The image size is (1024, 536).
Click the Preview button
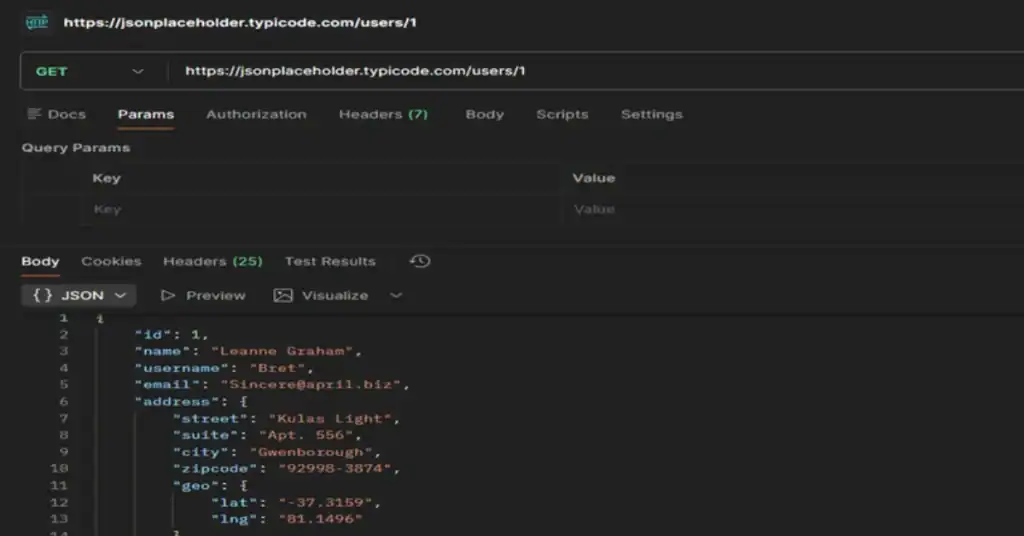click(x=203, y=296)
